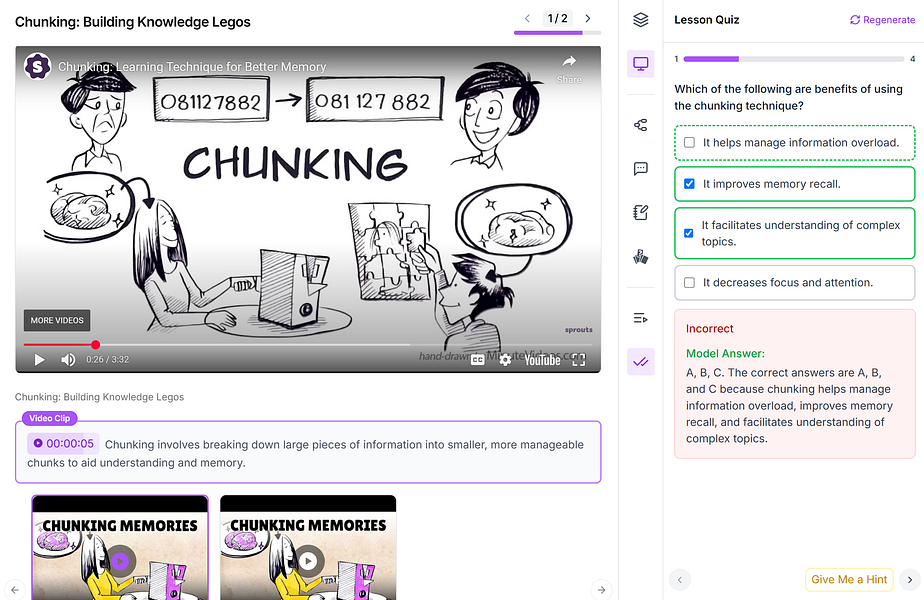Select the double-check quiz icon in sidebar
Screen dimensions: 924x600
pos(641,362)
